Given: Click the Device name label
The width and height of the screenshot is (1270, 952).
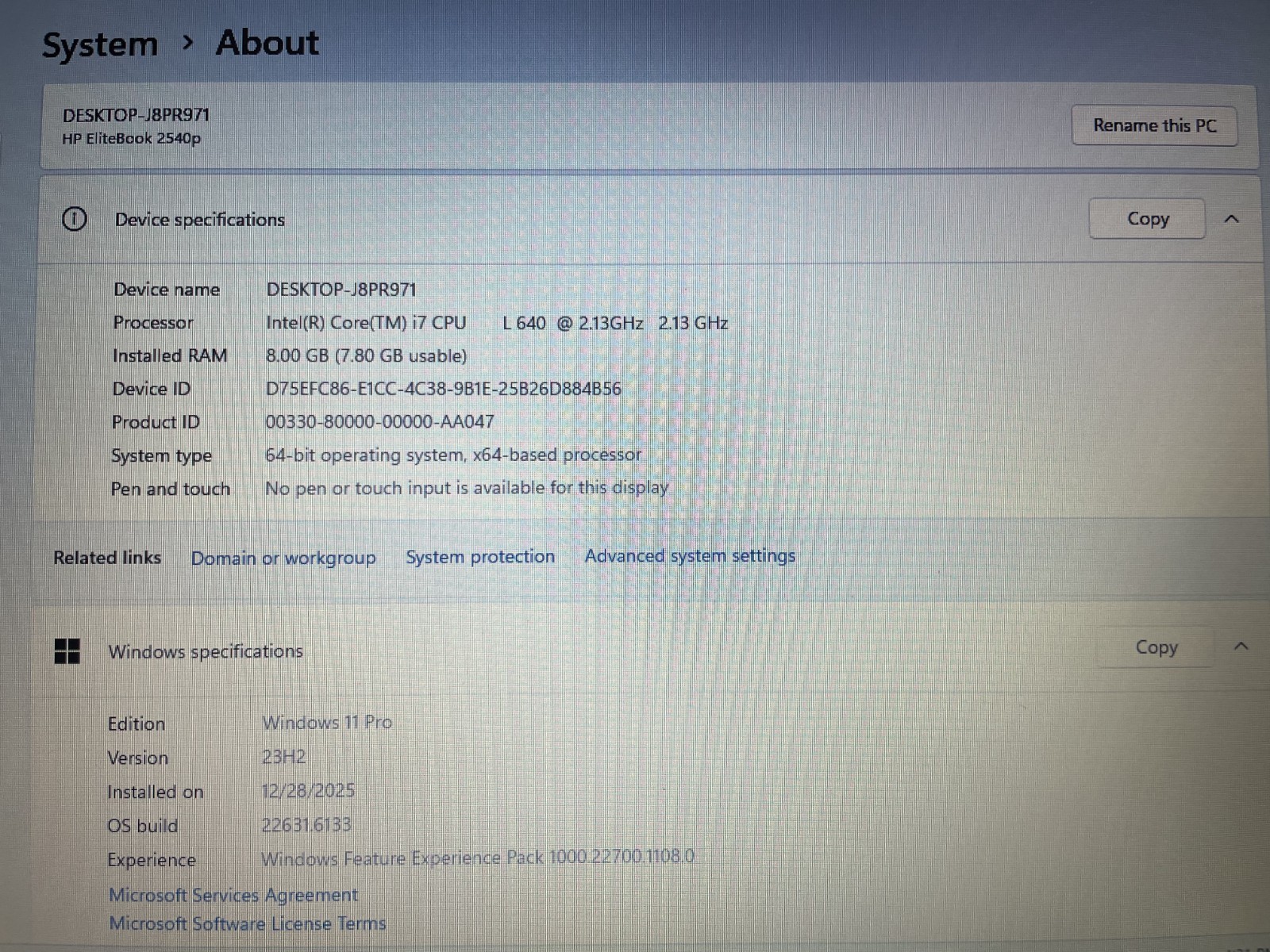Looking at the screenshot, I should (x=167, y=290).
